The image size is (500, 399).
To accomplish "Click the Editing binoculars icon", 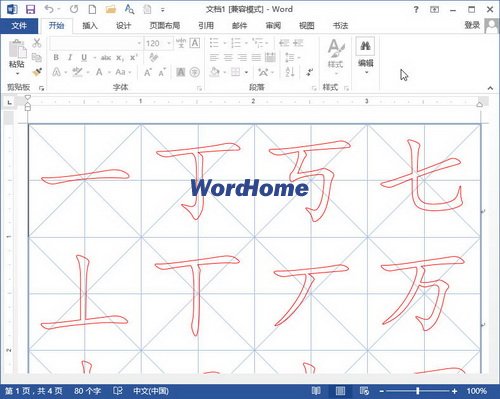I will 366,46.
